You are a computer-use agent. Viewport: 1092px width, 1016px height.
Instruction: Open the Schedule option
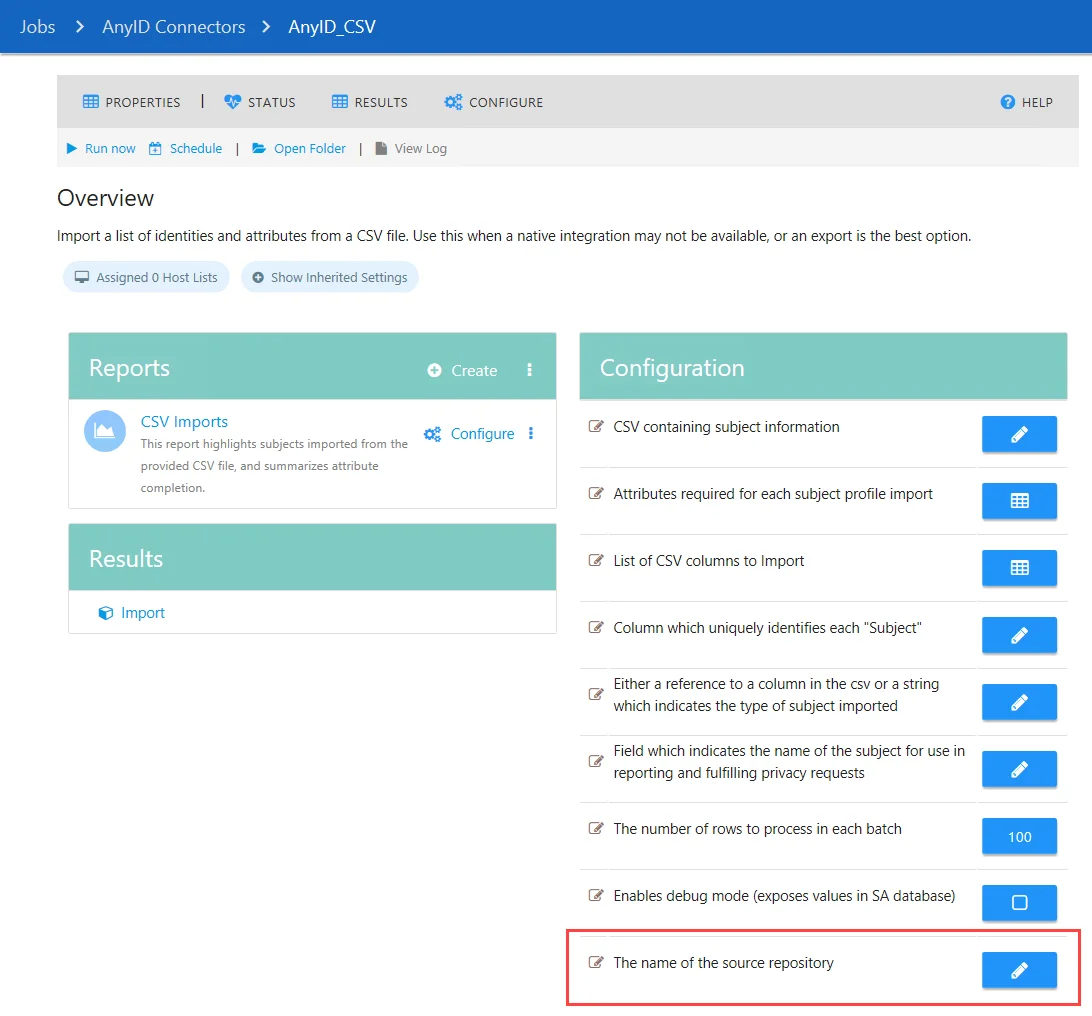coord(185,148)
